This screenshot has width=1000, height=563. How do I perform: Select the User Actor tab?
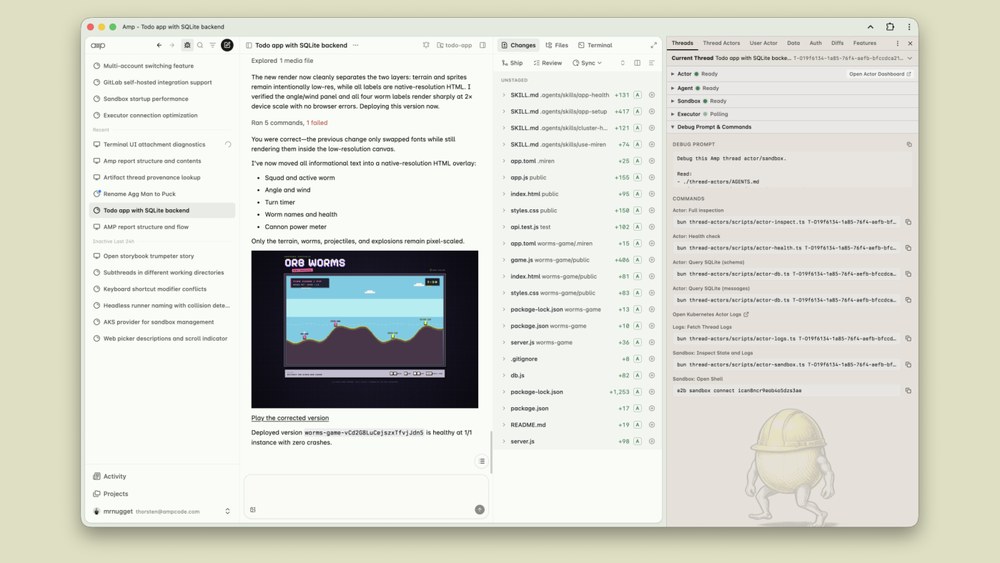[x=763, y=43]
